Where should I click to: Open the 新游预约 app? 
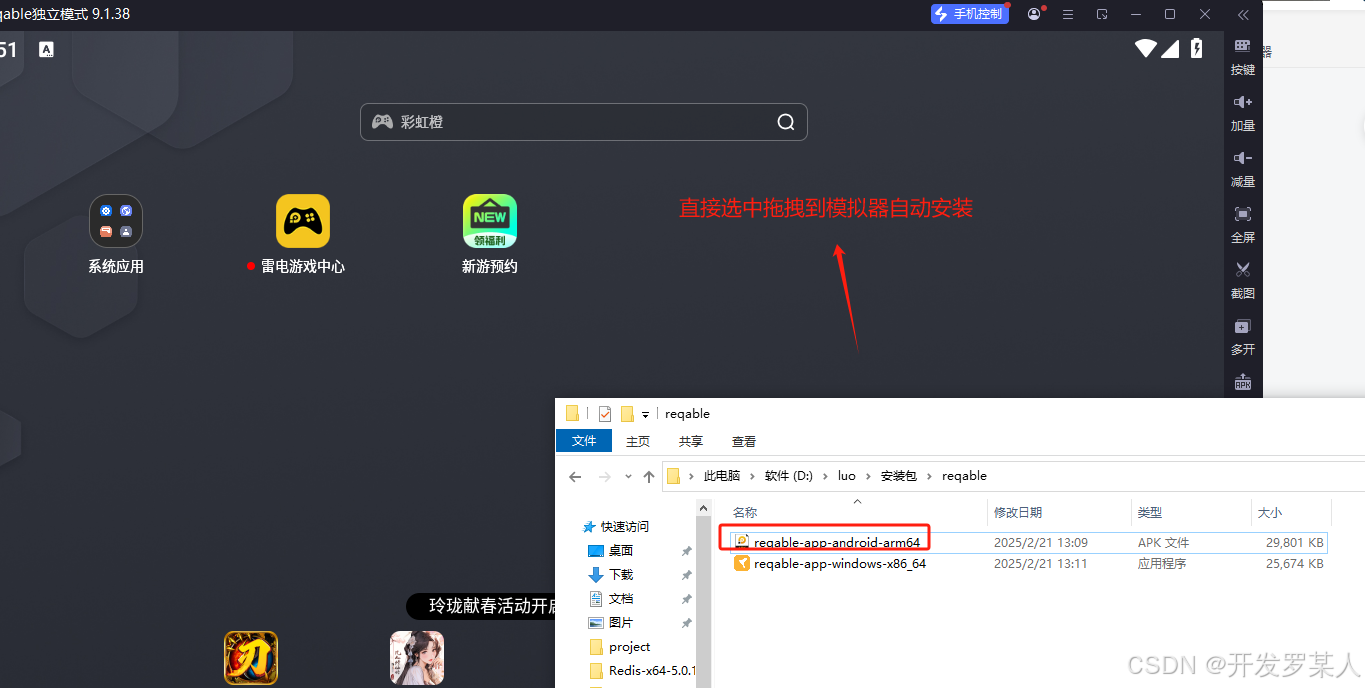490,234
